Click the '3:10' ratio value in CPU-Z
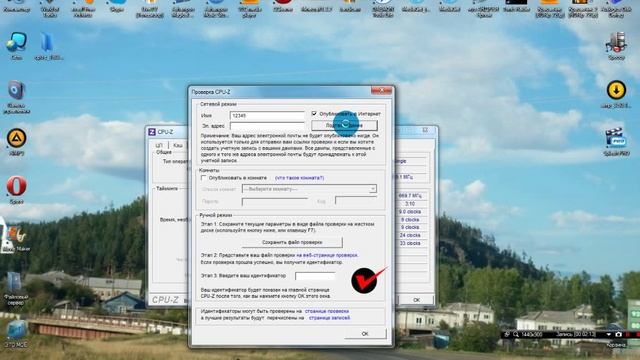The height and width of the screenshot is (360, 640). [x=410, y=204]
